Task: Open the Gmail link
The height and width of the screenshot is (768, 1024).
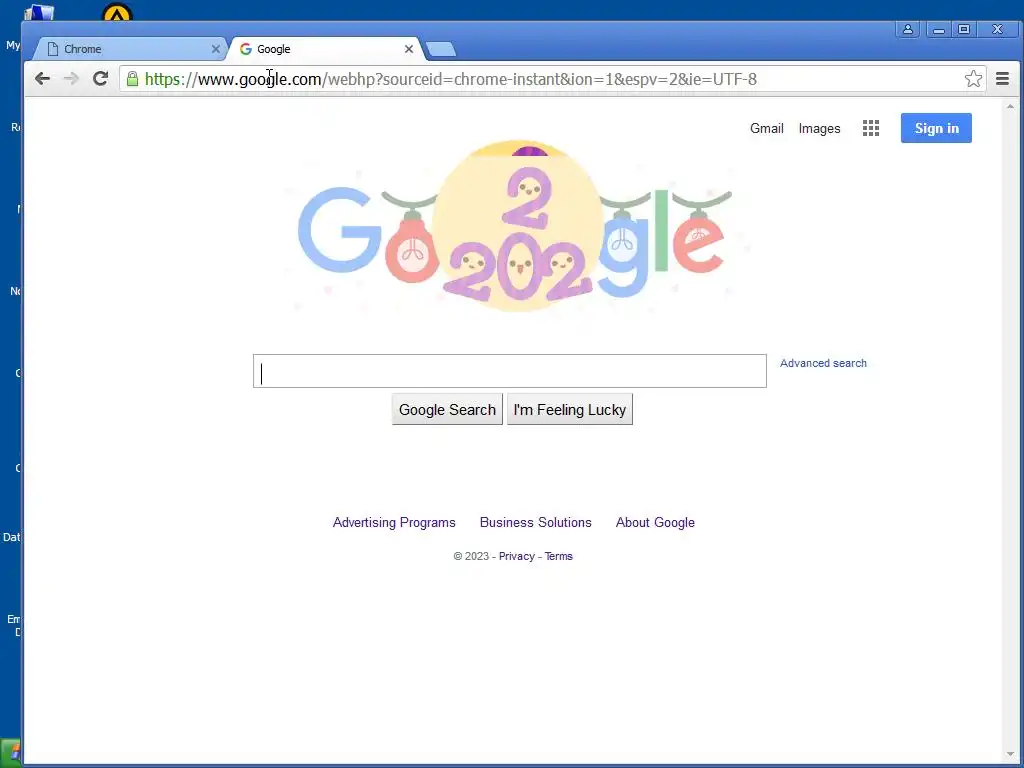Action: [767, 129]
